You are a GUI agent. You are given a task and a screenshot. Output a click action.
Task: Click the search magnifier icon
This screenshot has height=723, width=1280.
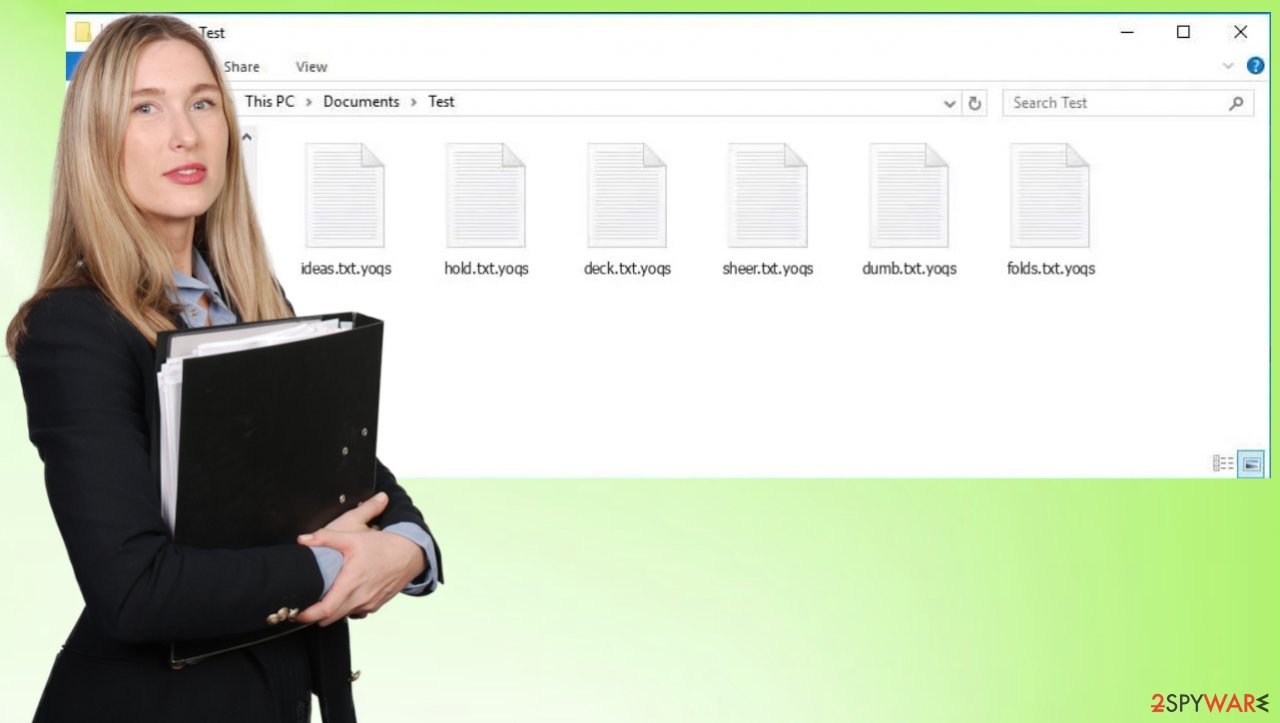click(1237, 102)
